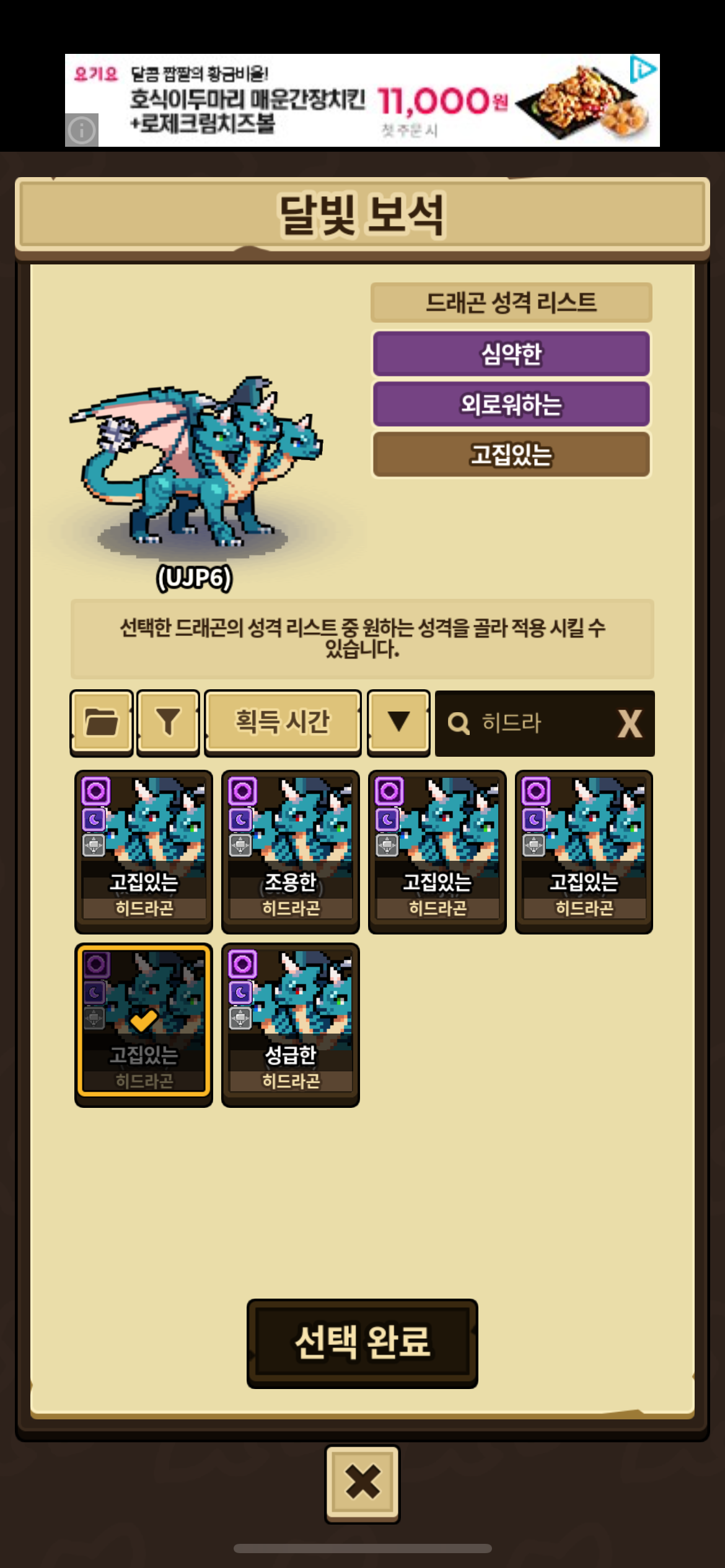
Task: Select the 성급한 히드라곤 card
Action: [x=291, y=1024]
